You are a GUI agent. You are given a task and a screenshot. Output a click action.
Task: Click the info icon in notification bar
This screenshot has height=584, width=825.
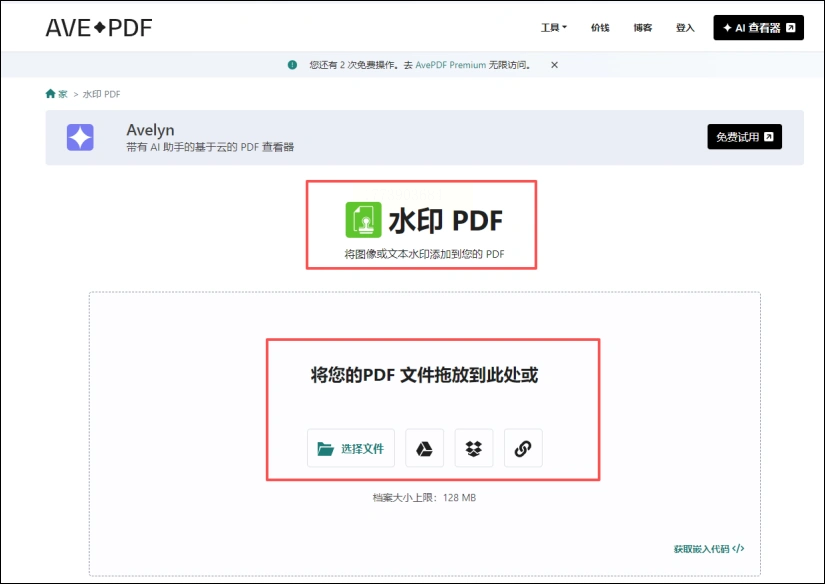[293, 65]
